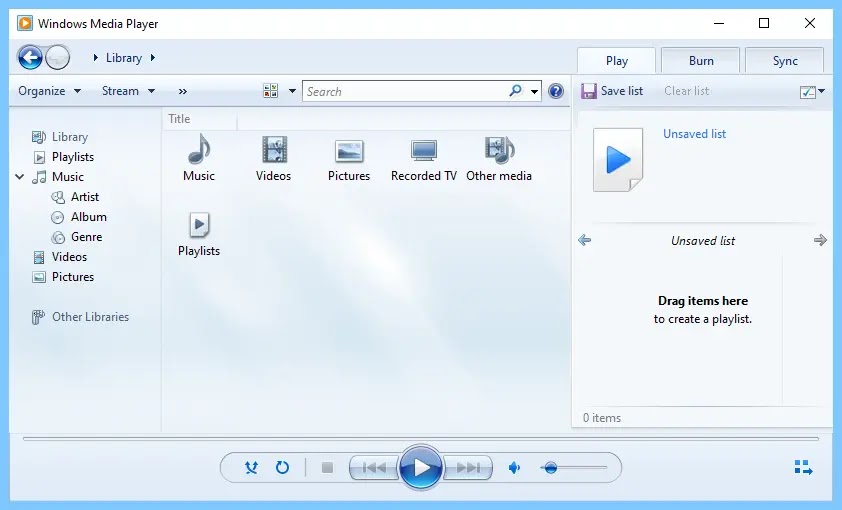
Task: Click the search magnifier icon
Action: point(516,91)
